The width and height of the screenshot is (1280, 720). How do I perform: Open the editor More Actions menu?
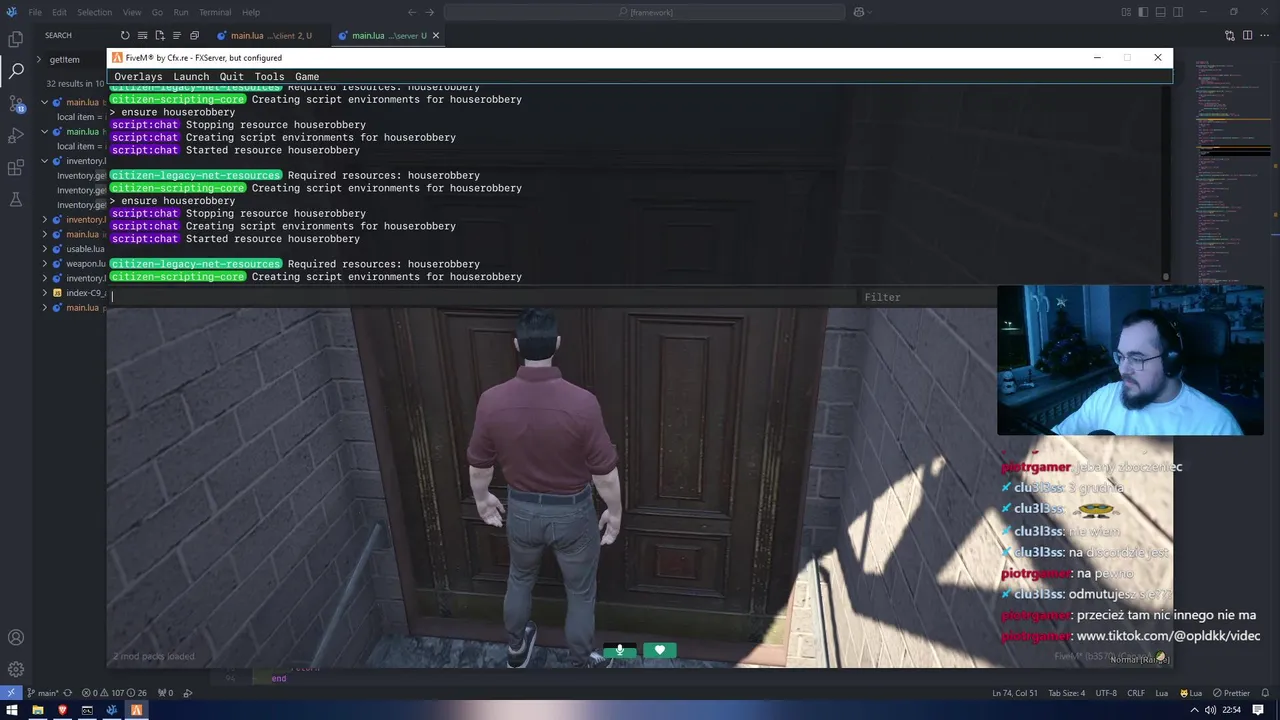click(1265, 35)
